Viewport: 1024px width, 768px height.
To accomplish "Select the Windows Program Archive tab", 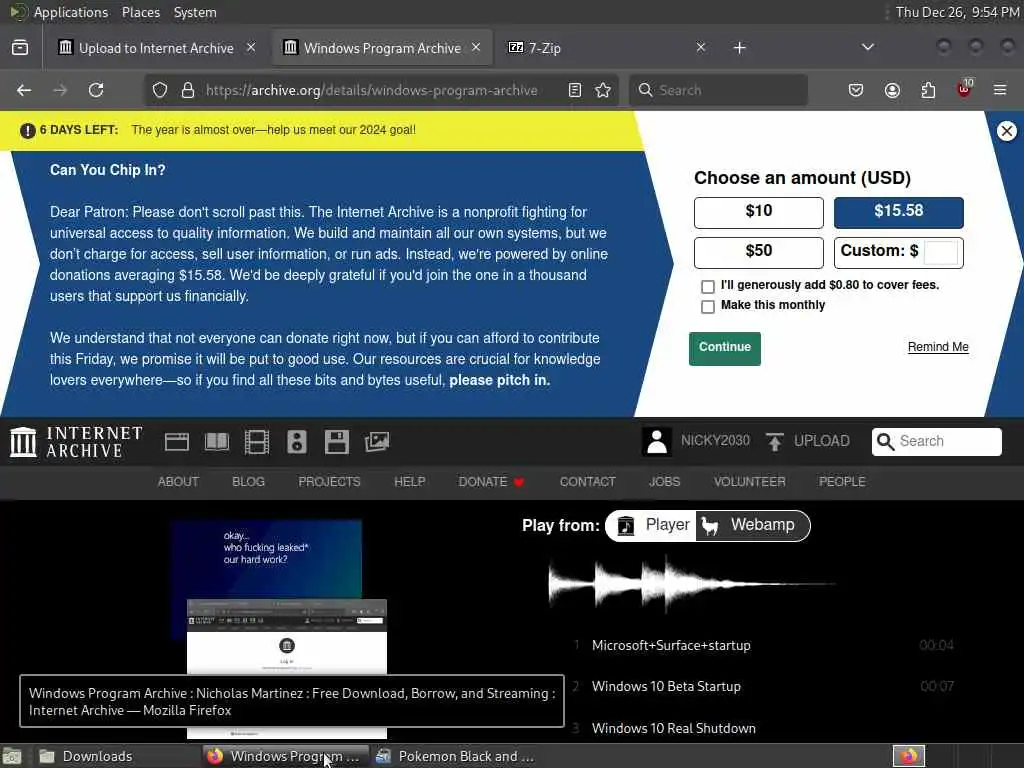I will (382, 48).
